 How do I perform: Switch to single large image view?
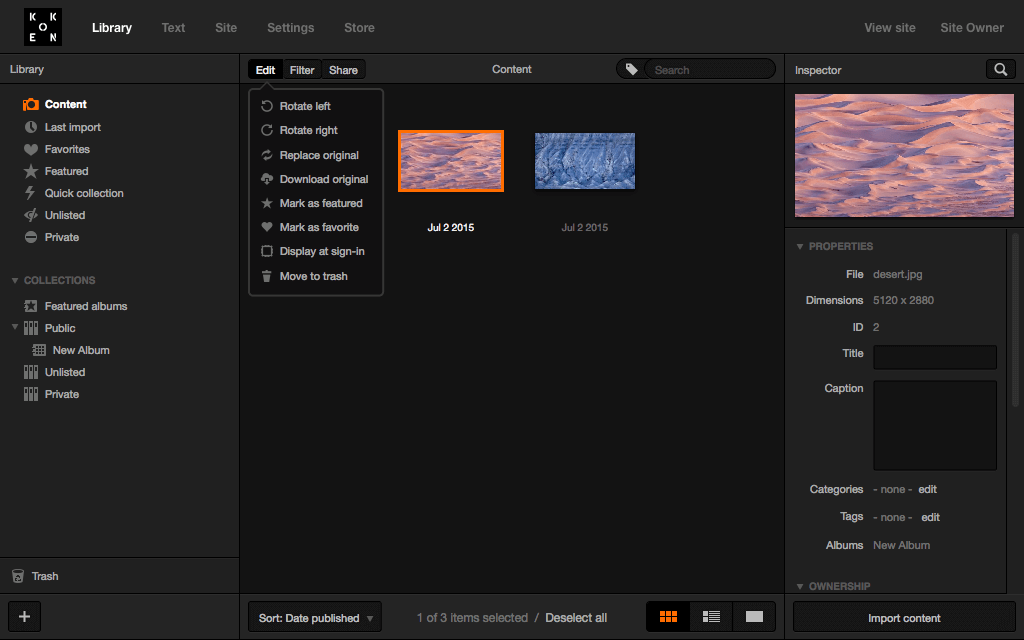pos(754,617)
